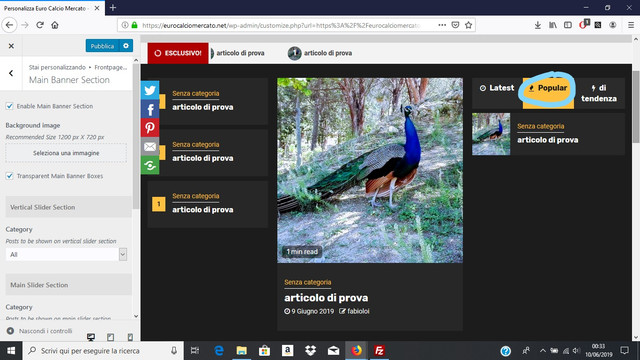Viewport: 640px width, 360px height.
Task: Uncheck Transparent Main Banner Boxes
Action: 9,176
